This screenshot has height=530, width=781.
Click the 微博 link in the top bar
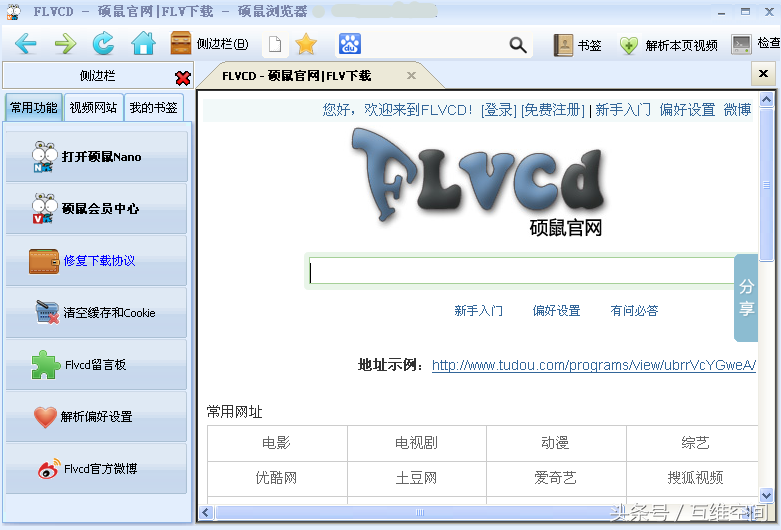tap(738, 110)
